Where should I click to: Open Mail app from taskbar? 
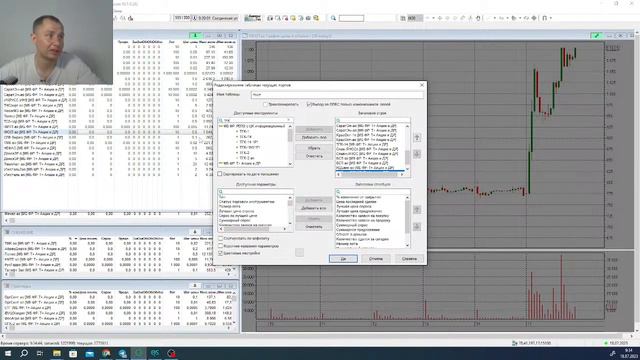point(89,353)
